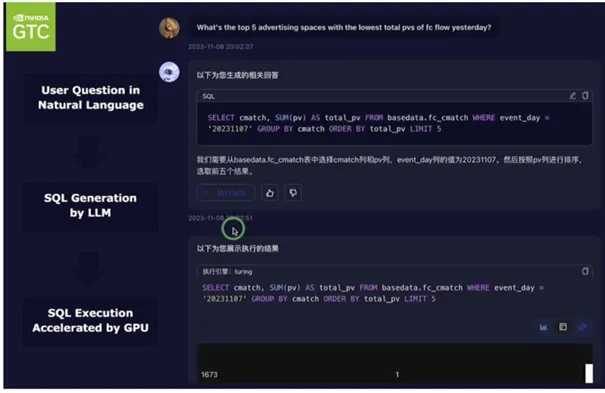Click the link icon beside table view
This screenshot has height=393, width=605.
coord(583,327)
